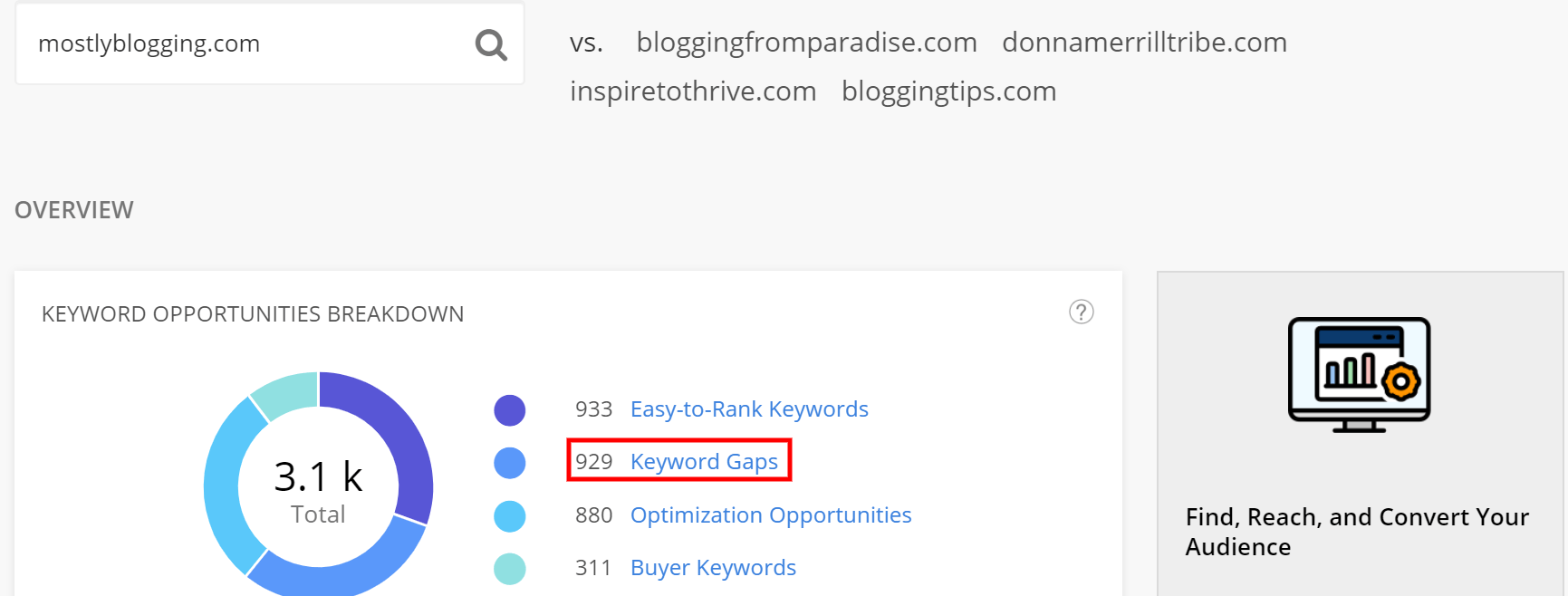The height and width of the screenshot is (596, 1568).
Task: Select competitor bloggingtips.com
Action: click(x=948, y=91)
